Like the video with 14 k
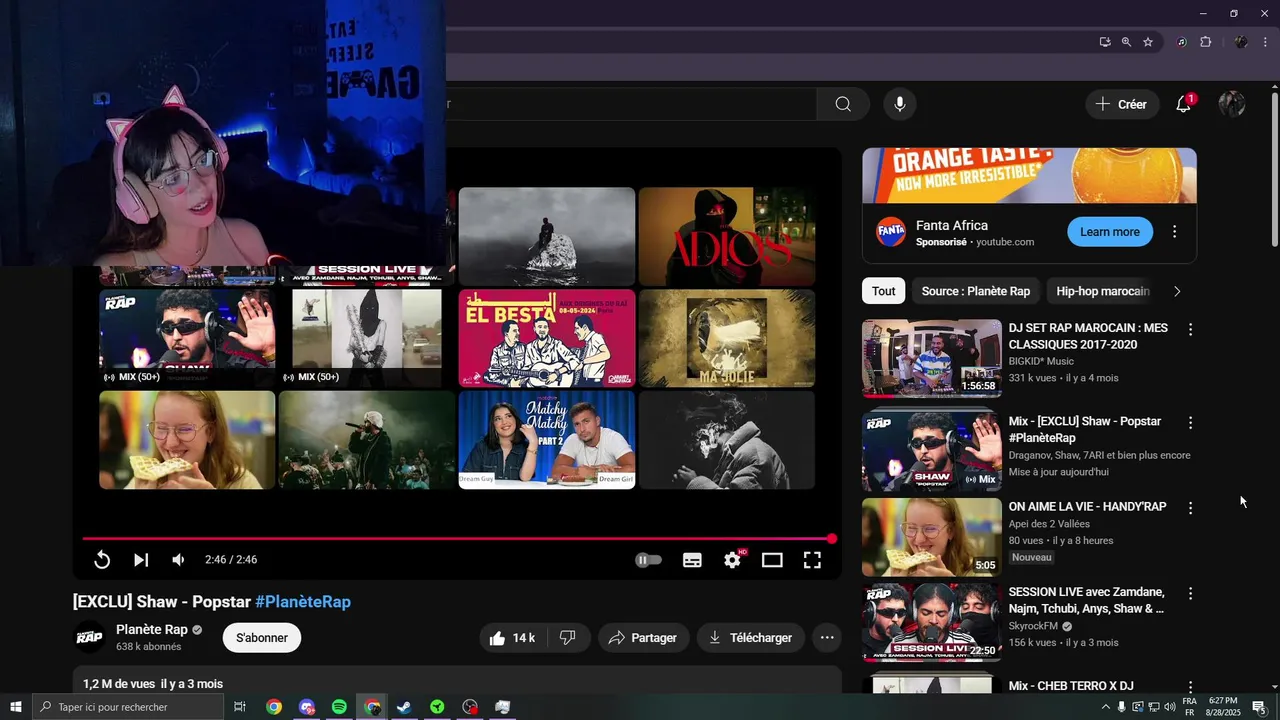Viewport: 1280px width, 720px height. (513, 638)
